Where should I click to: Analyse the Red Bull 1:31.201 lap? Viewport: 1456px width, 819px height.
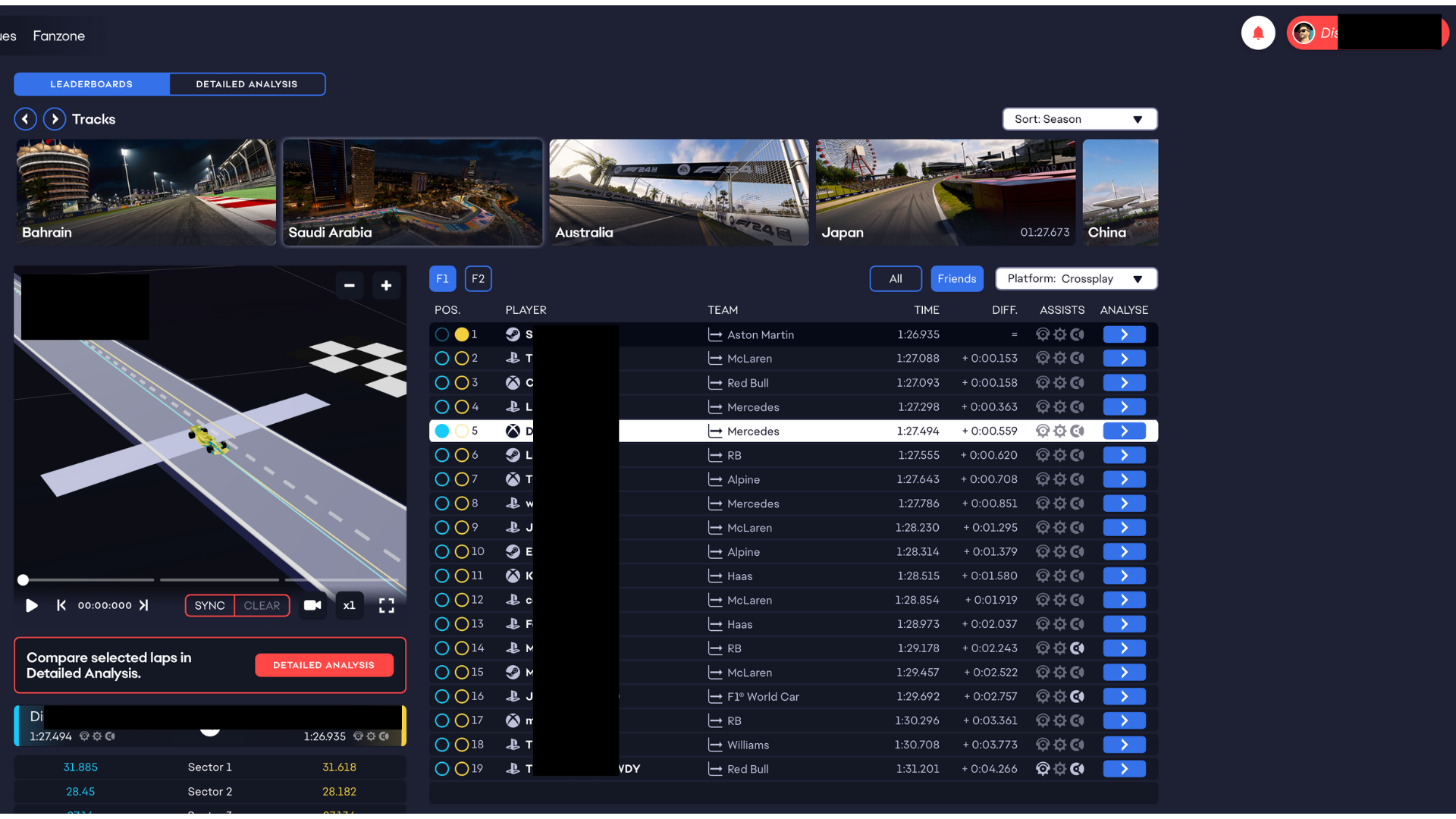coord(1124,769)
